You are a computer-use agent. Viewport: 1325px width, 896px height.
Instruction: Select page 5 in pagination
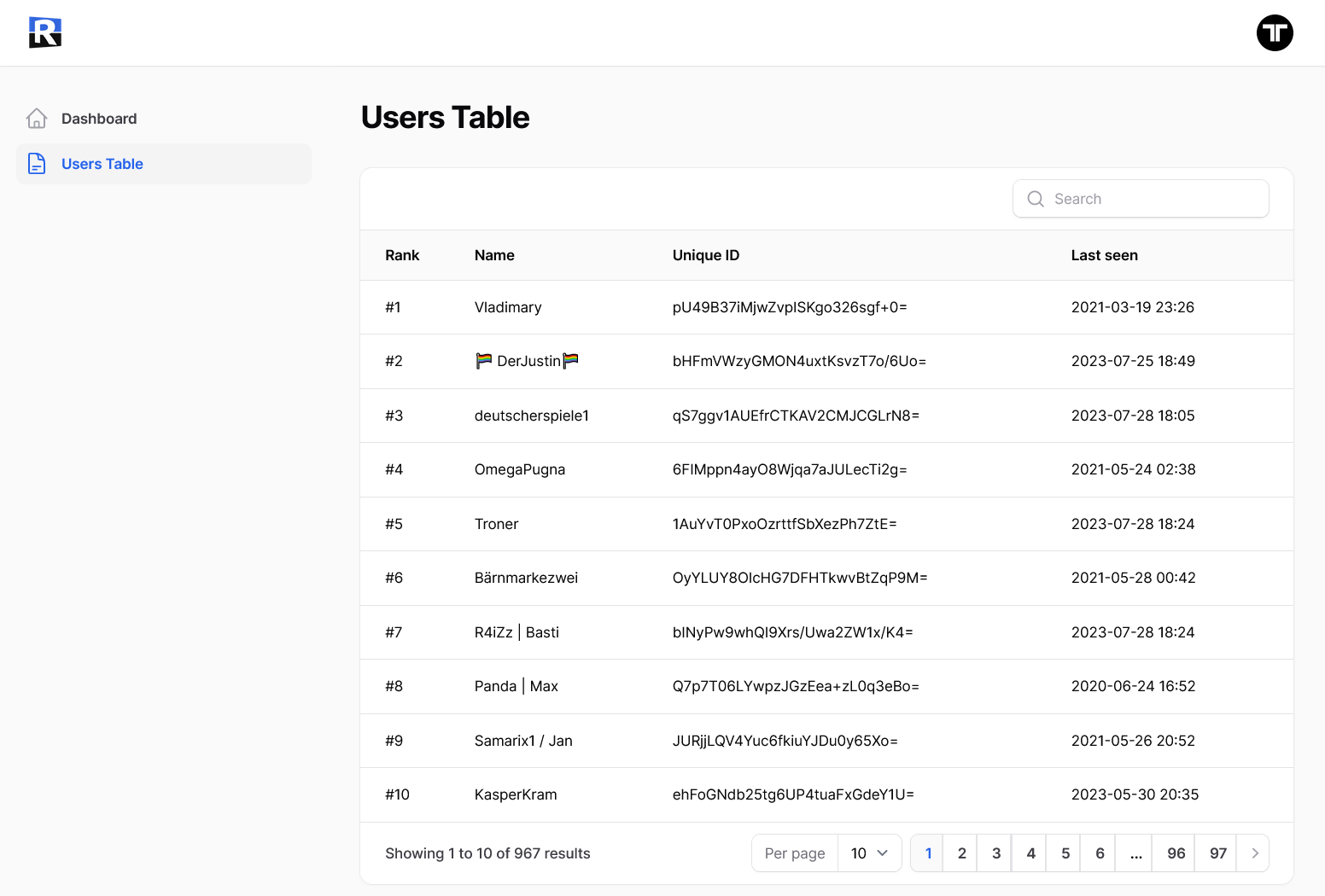coord(1065,853)
